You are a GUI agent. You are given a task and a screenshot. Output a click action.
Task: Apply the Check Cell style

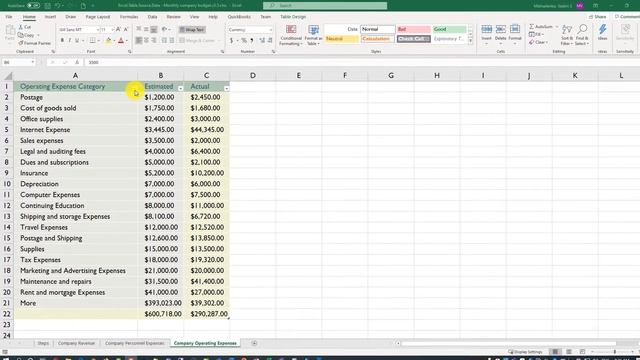click(413, 39)
